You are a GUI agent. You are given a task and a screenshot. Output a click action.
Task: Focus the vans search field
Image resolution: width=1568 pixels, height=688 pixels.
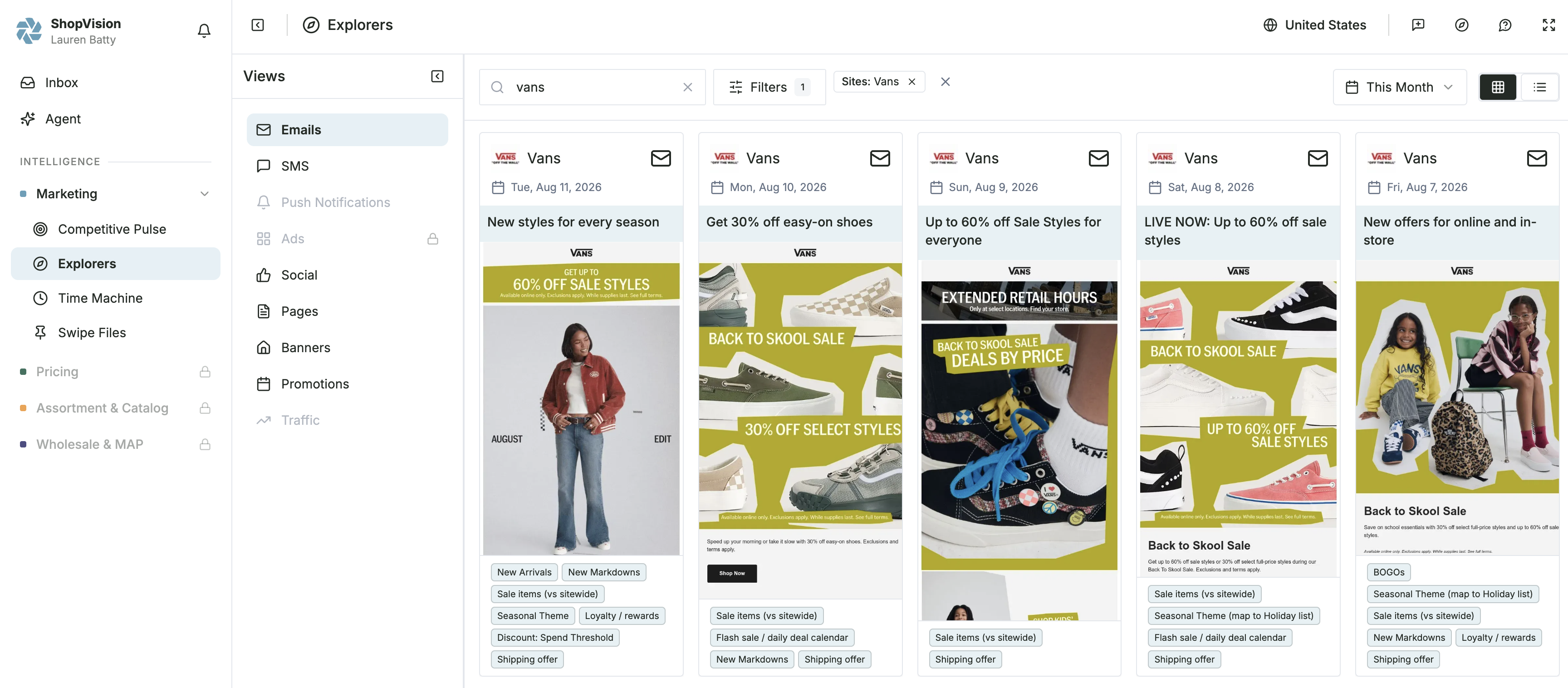pyautogui.click(x=592, y=87)
